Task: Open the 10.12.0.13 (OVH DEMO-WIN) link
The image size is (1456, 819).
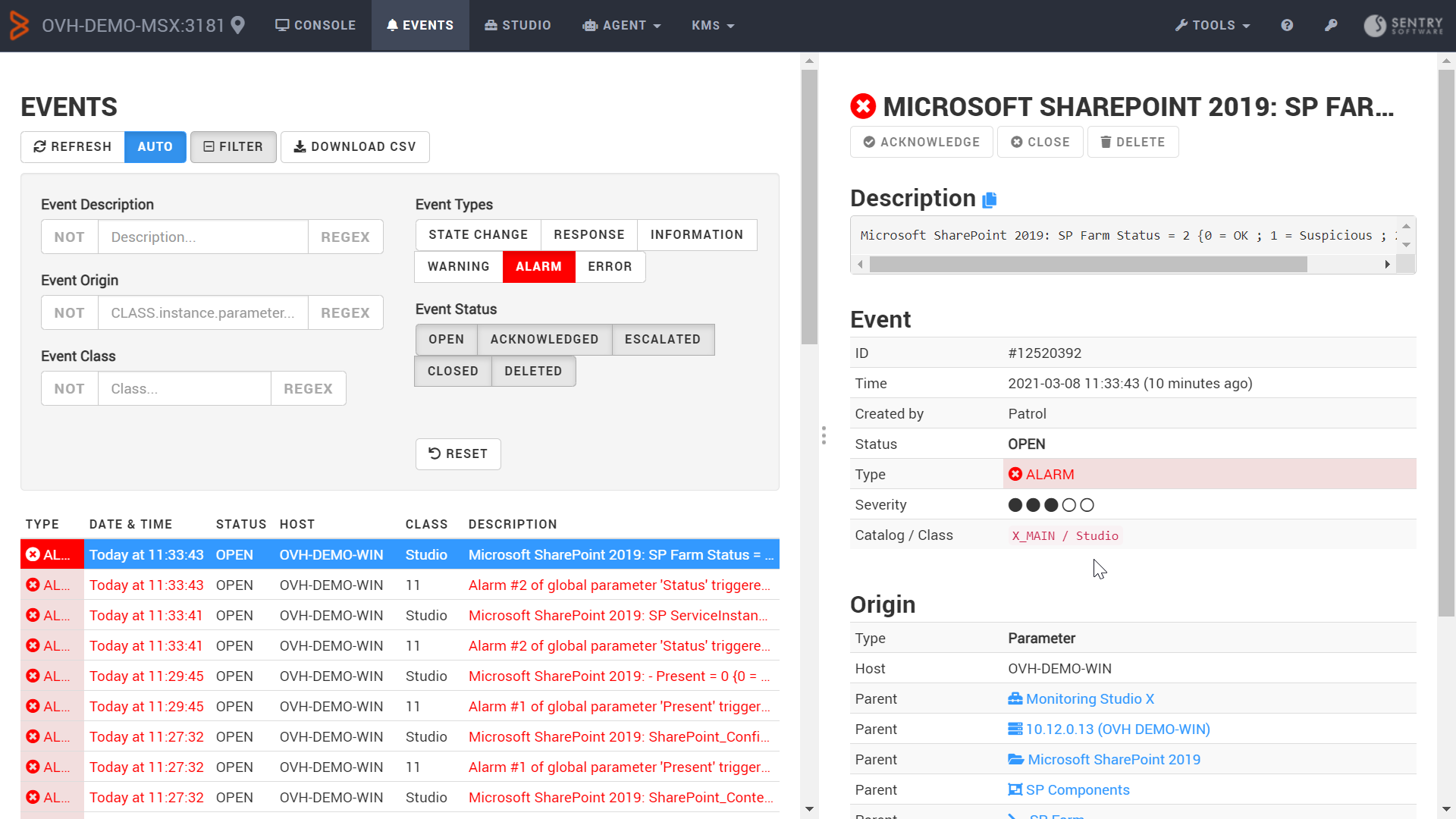Action: (x=1118, y=729)
